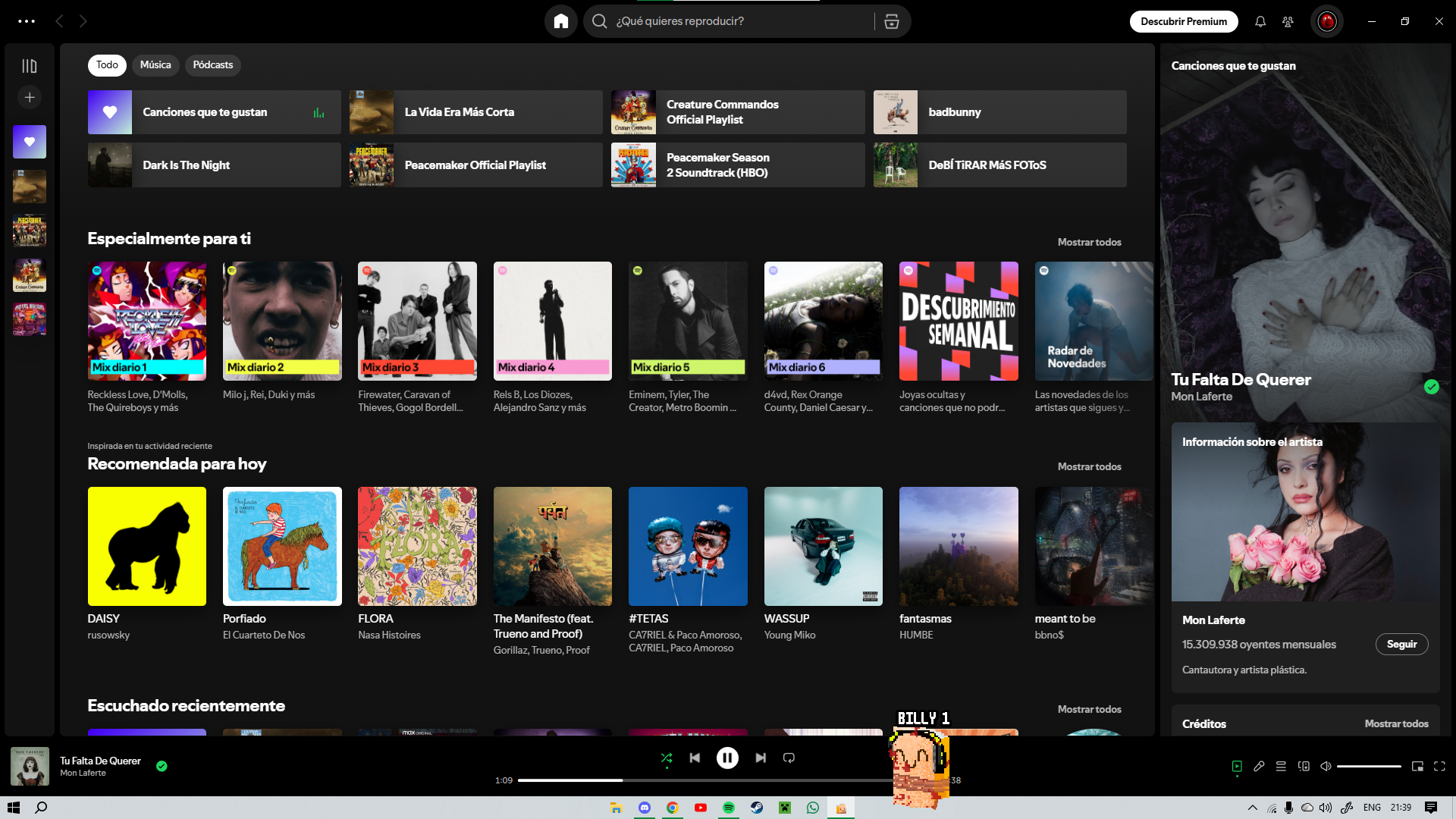
Task: Toggle shuffle playback off
Action: click(667, 758)
